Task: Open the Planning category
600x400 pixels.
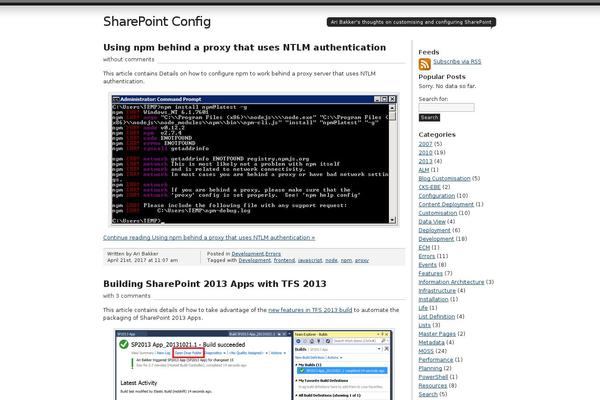Action: 430,368
